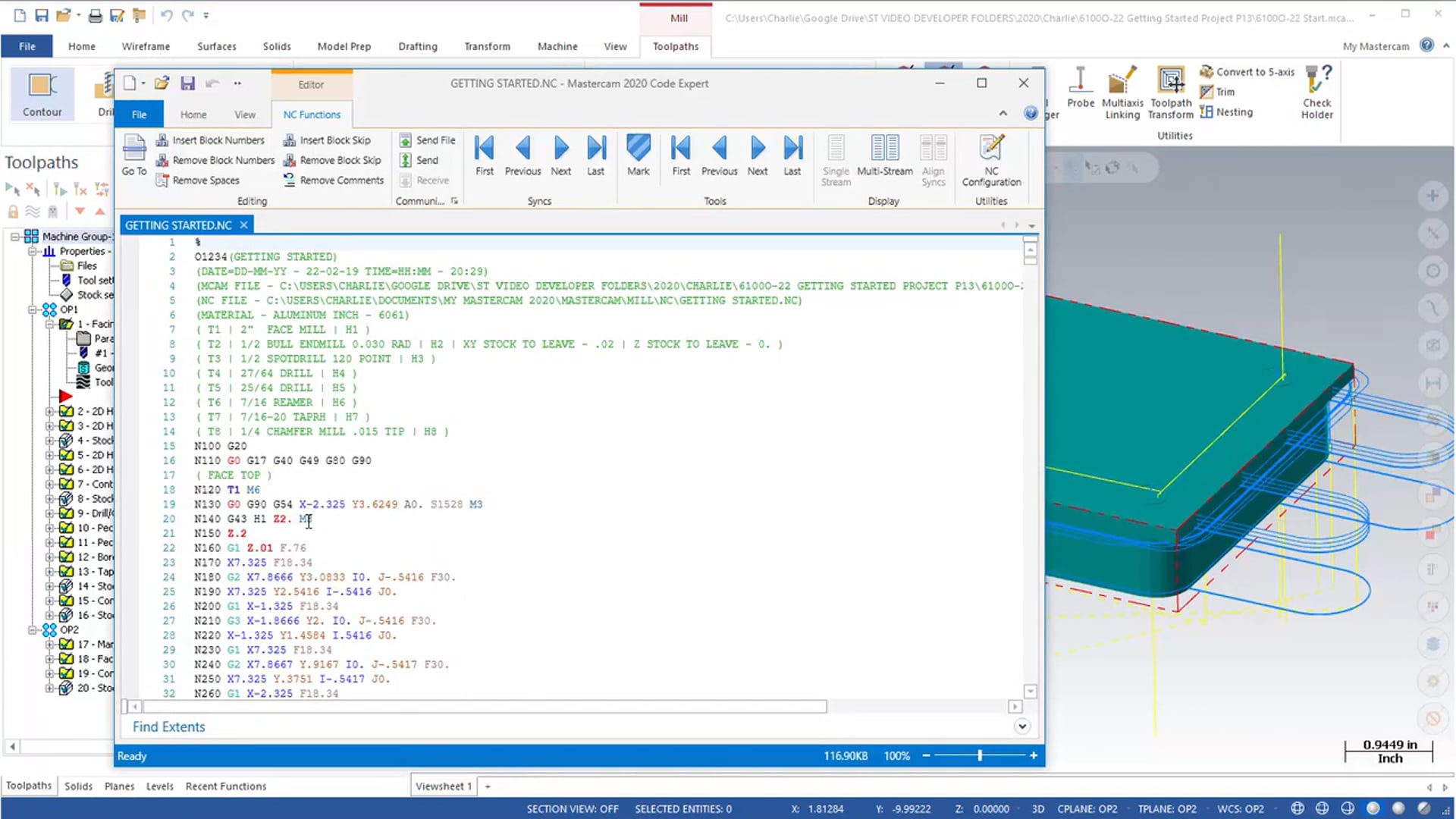Collapse OP1 toolpath group
1456x819 pixels.
point(33,309)
